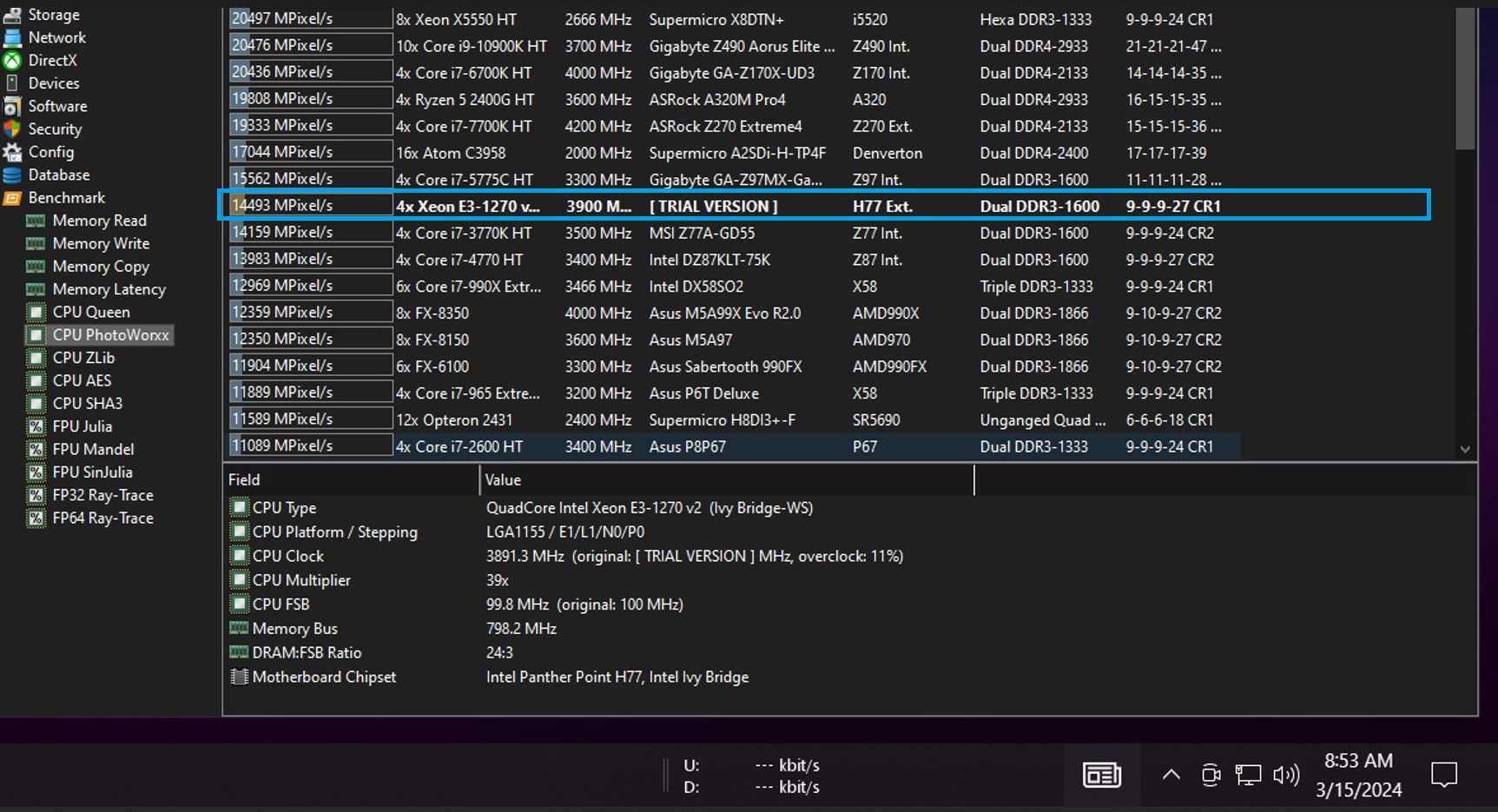Select the Core i7-5775C HT result
Viewport: 1498px width, 812px height.
click(x=734, y=180)
